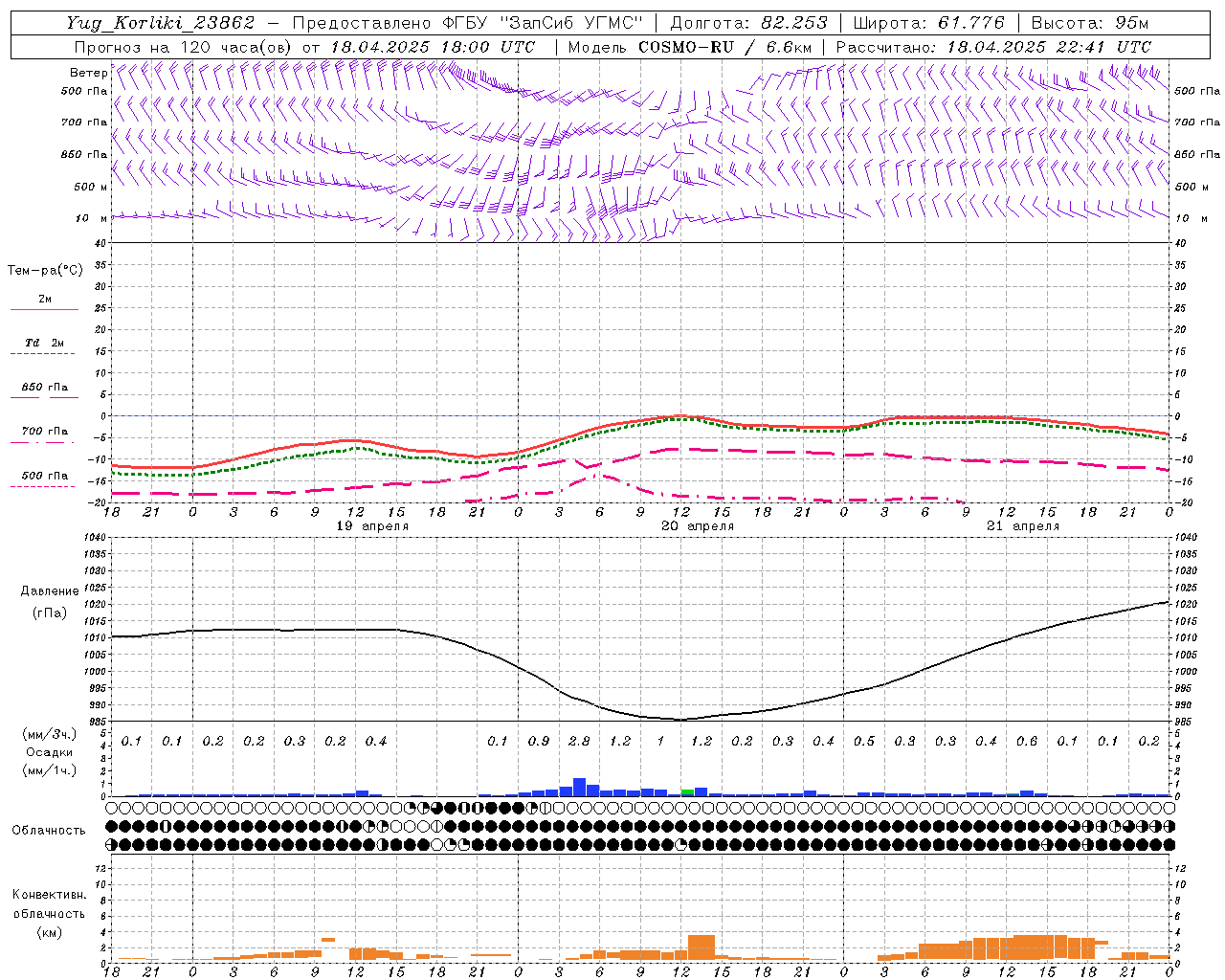1225x980 pixels.
Task: Click the 0.9 three-hour precipitation value
Action: pyautogui.click(x=539, y=742)
